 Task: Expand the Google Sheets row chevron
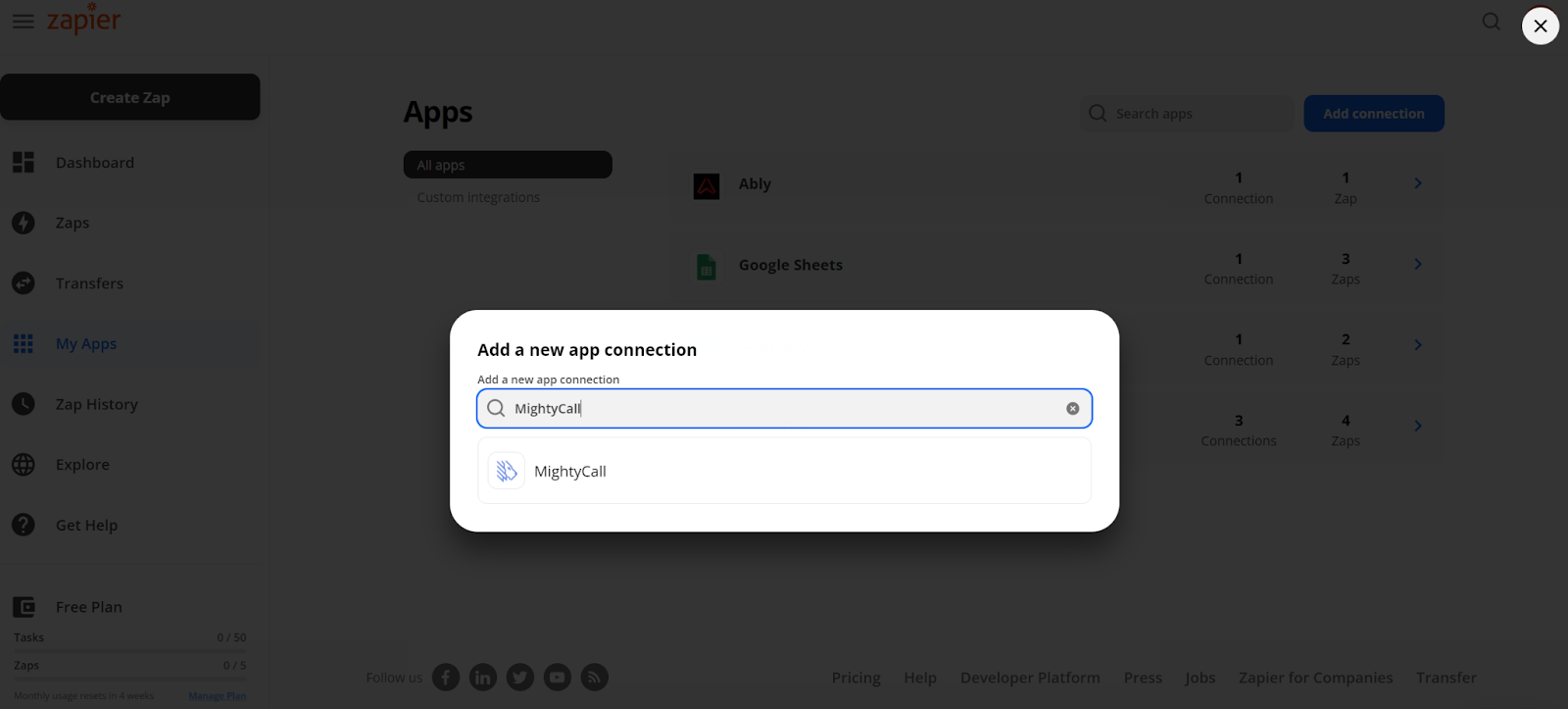[x=1418, y=264]
